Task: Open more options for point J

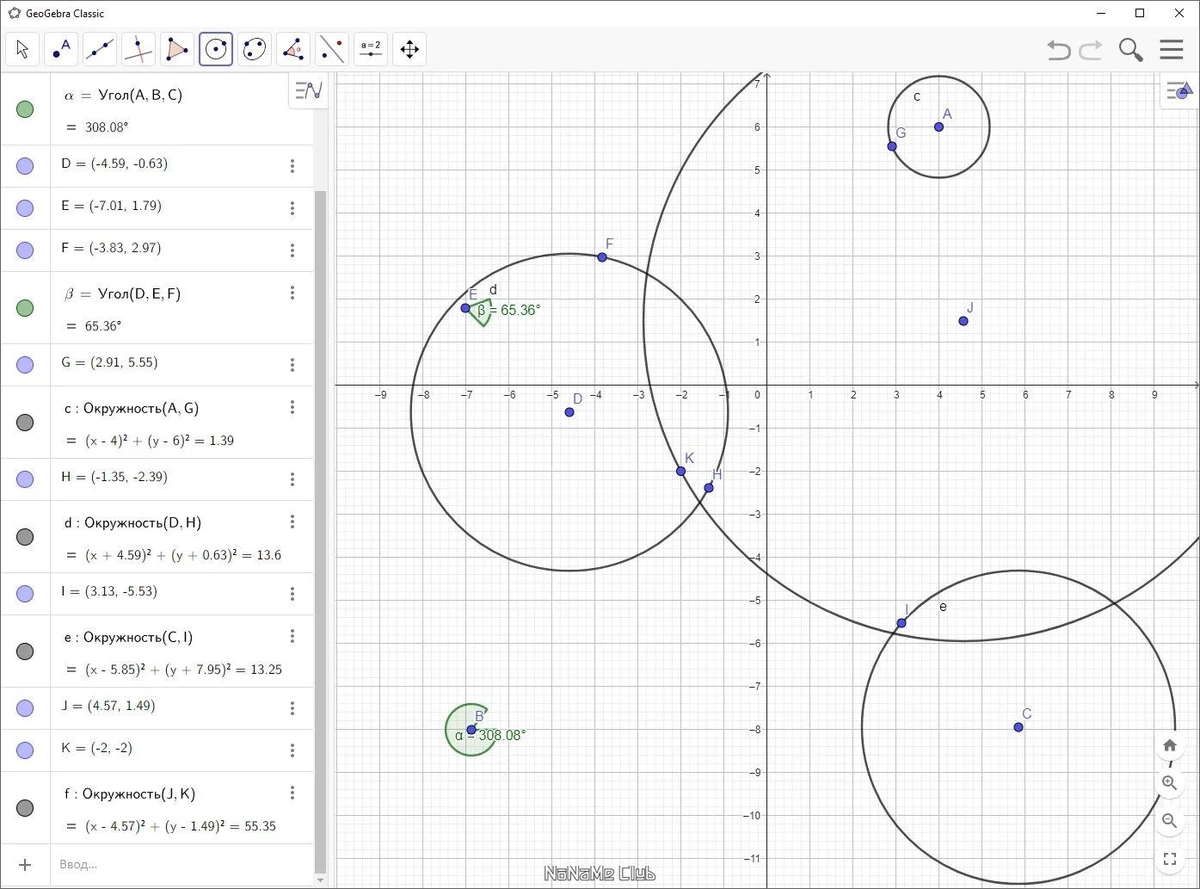Action: [292, 708]
